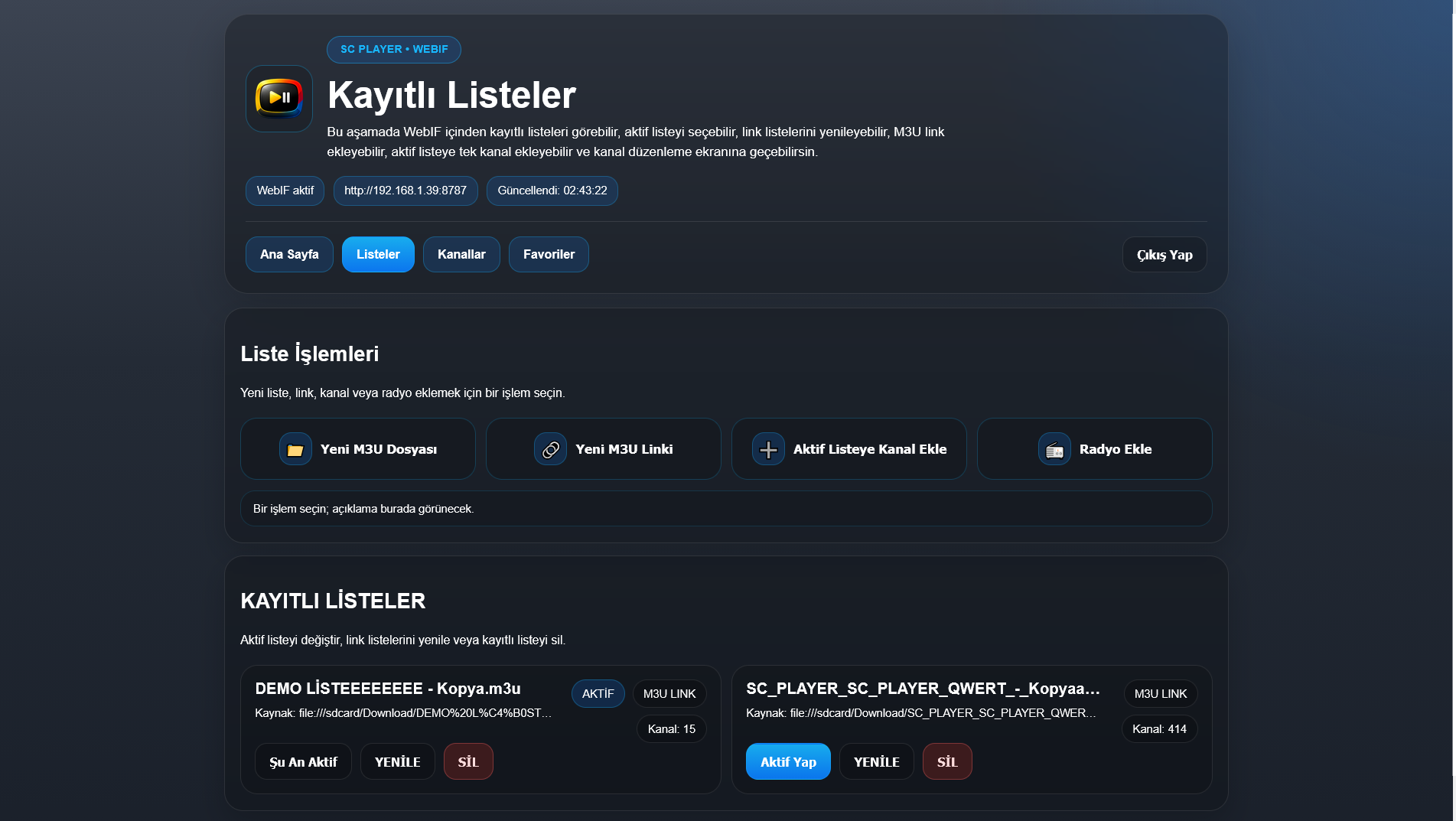Open the Ana Sayfa tab
The height and width of the screenshot is (821, 1456).
pyautogui.click(x=289, y=254)
